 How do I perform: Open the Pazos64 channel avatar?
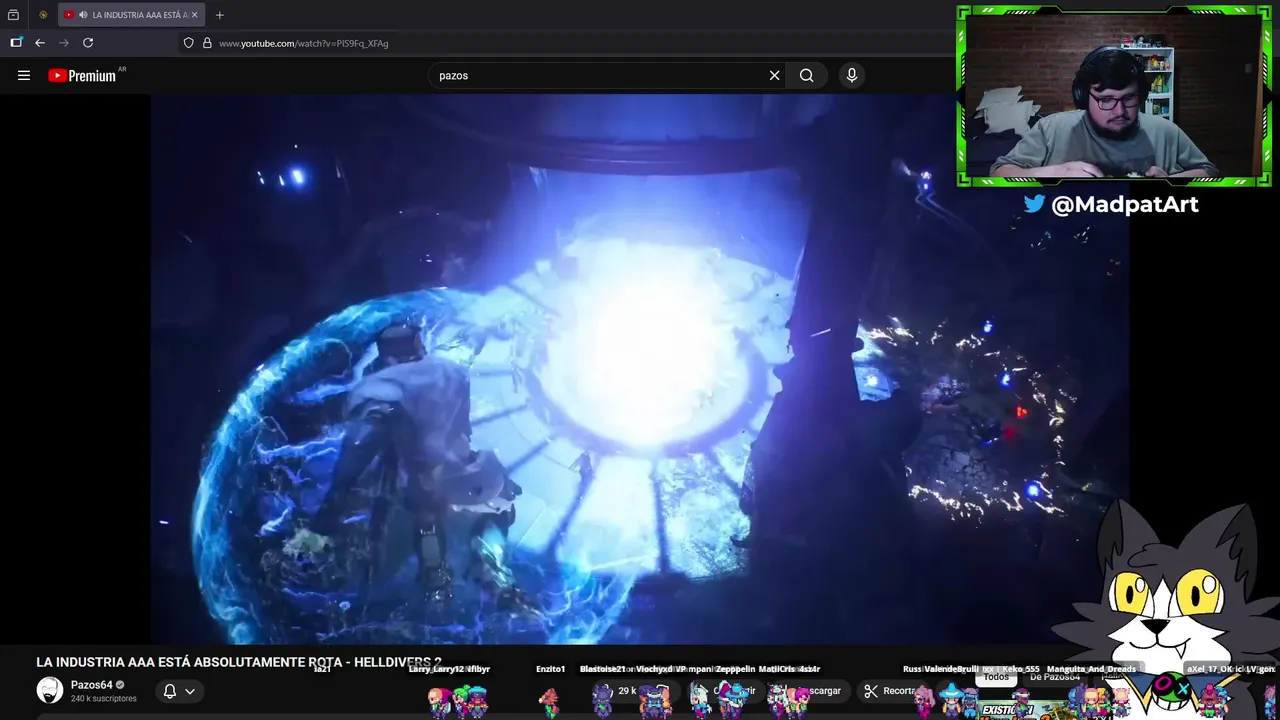click(50, 690)
